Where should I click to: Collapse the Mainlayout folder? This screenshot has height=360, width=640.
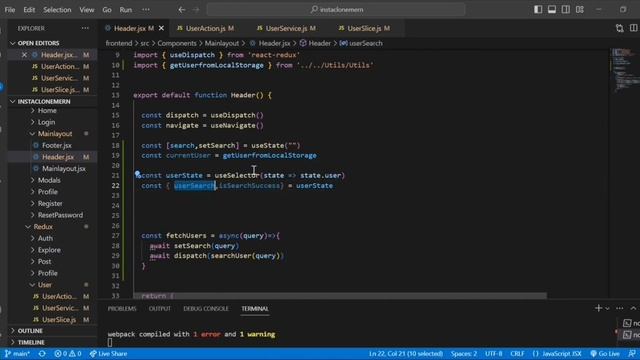(x=55, y=133)
